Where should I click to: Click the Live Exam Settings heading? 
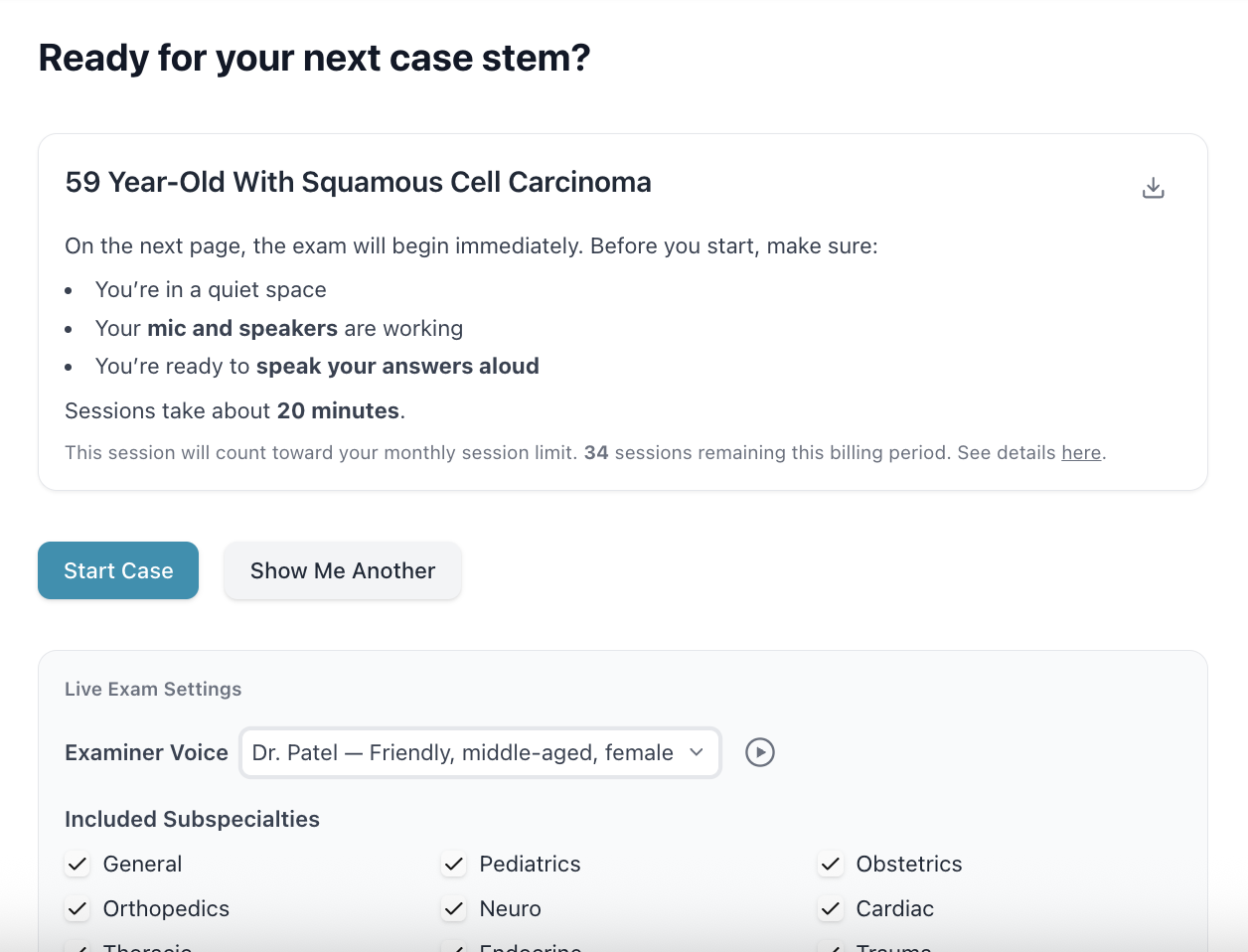[153, 690]
